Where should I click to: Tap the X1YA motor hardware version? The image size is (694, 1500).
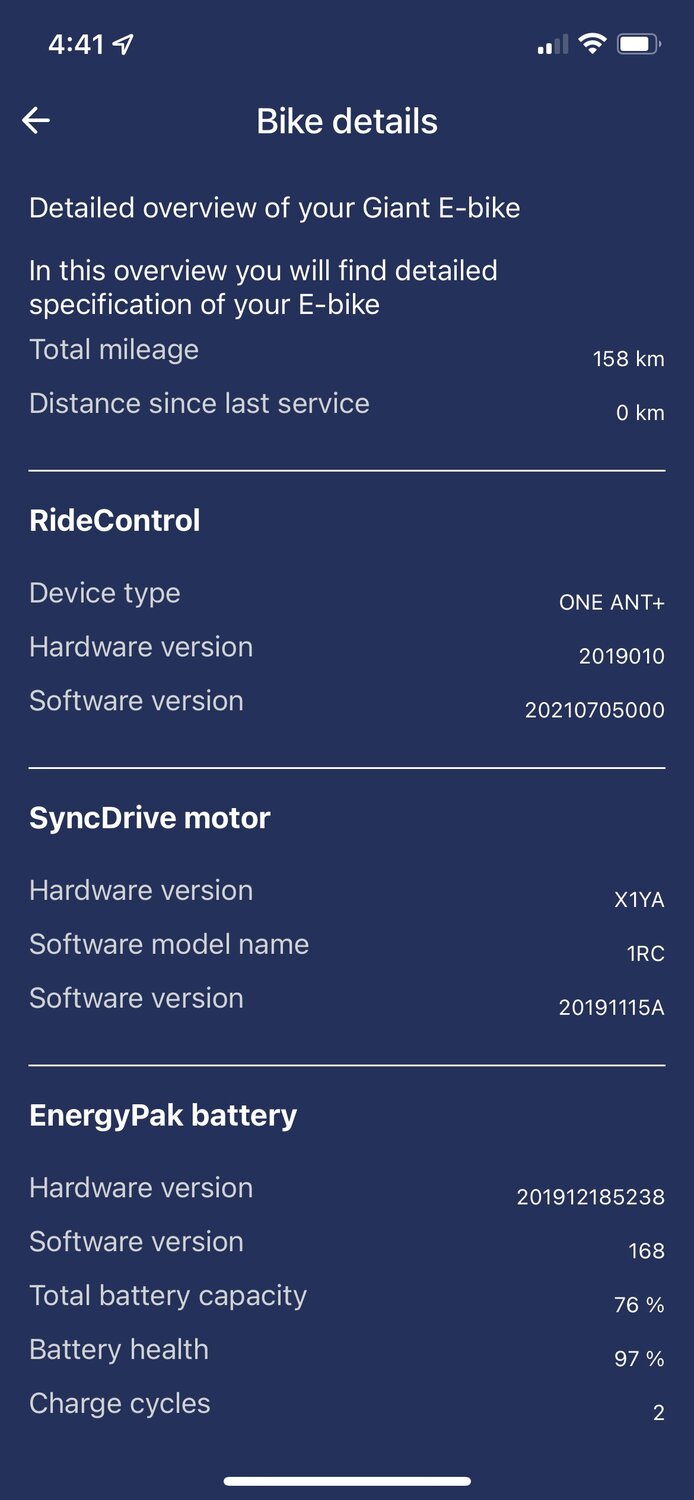point(638,900)
